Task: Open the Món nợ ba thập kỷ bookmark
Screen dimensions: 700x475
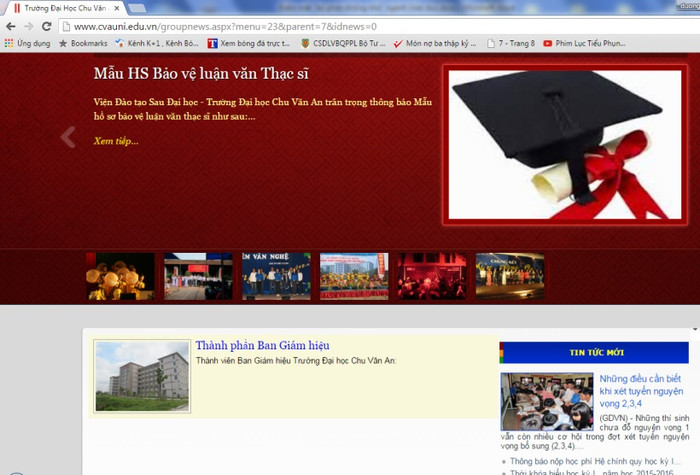Action: point(434,43)
